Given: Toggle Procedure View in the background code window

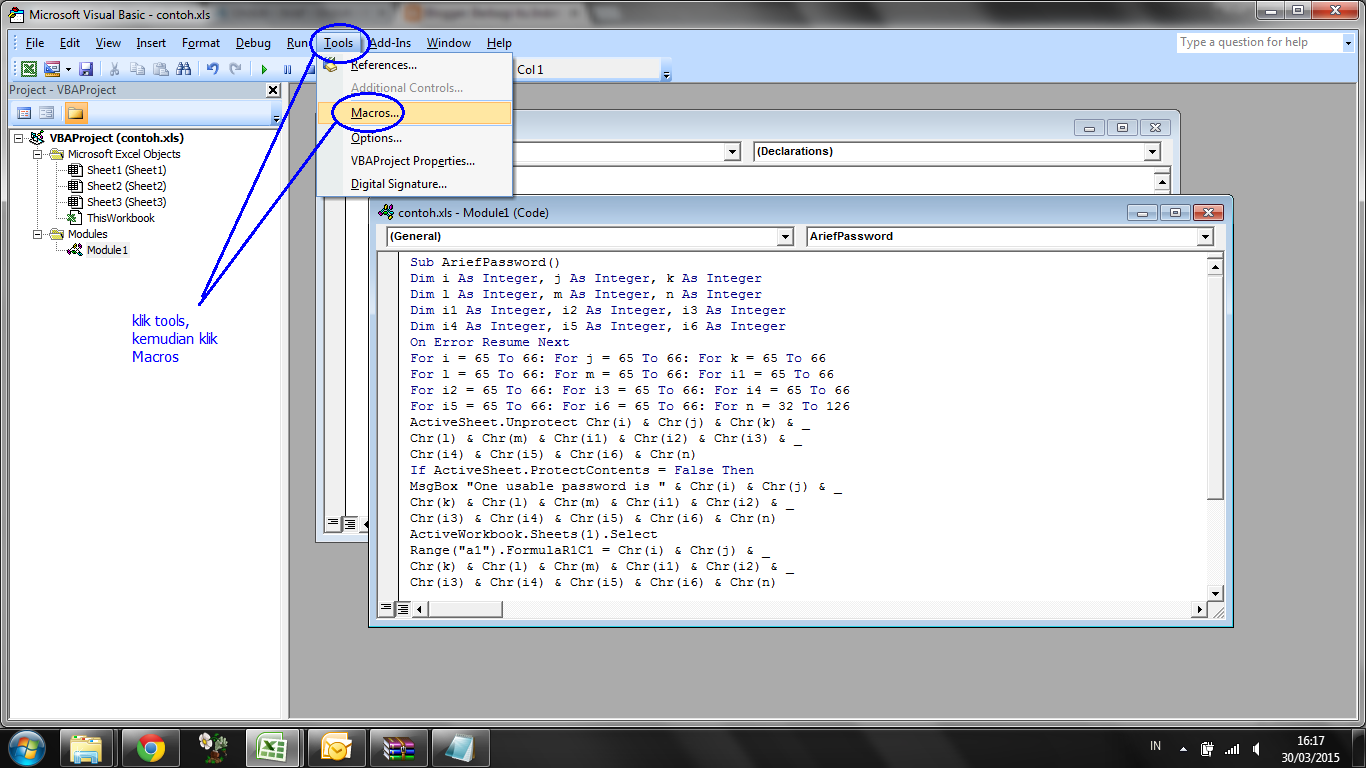Looking at the screenshot, I should (334, 523).
